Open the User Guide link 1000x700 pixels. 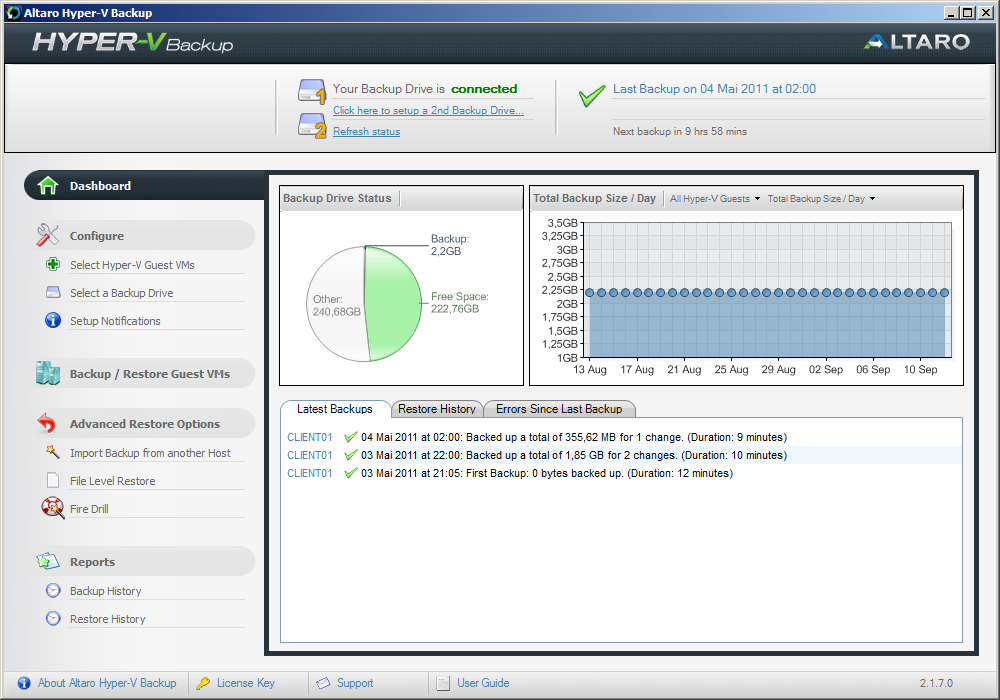(483, 683)
